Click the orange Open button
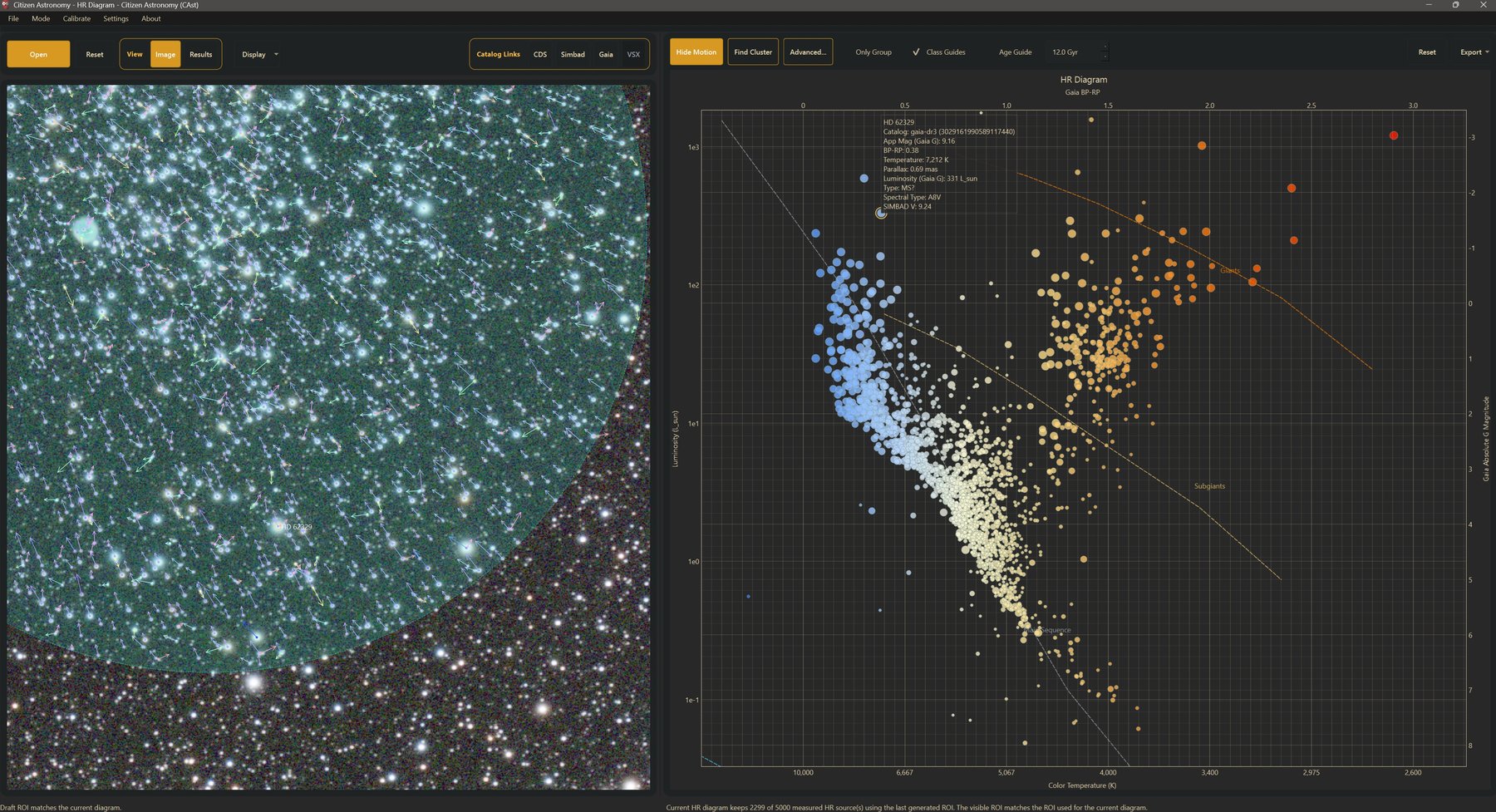Image resolution: width=1496 pixels, height=812 pixels. click(38, 55)
